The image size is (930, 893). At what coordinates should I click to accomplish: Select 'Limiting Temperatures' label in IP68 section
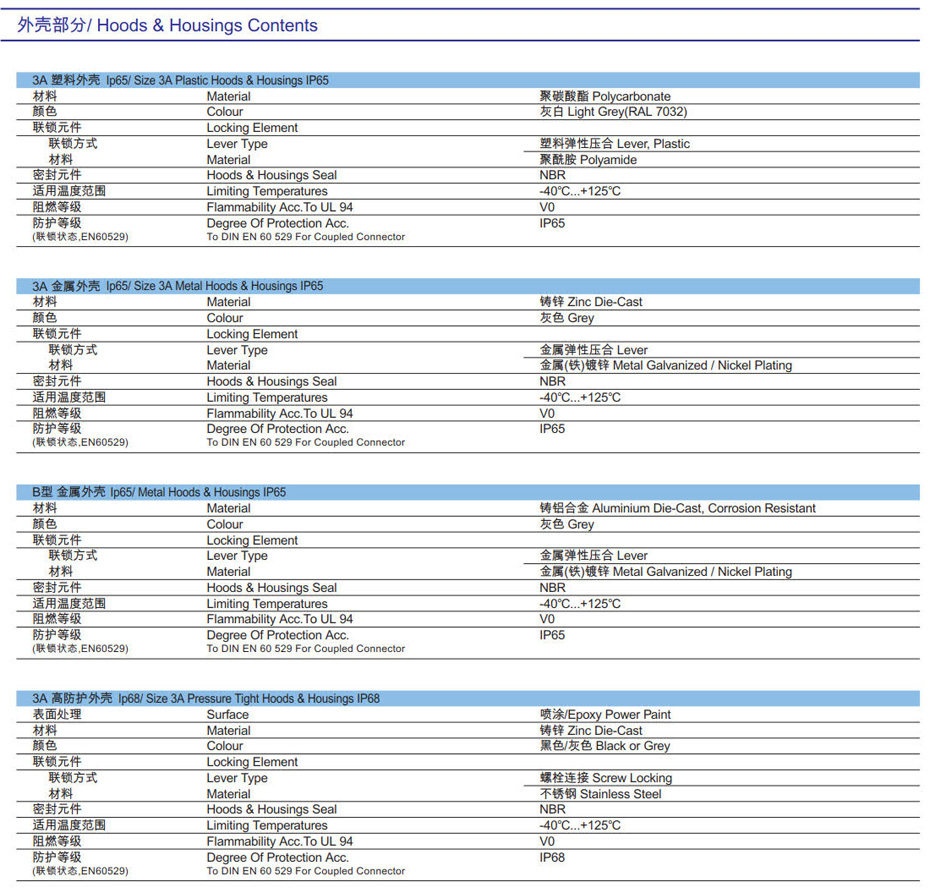click(267, 826)
